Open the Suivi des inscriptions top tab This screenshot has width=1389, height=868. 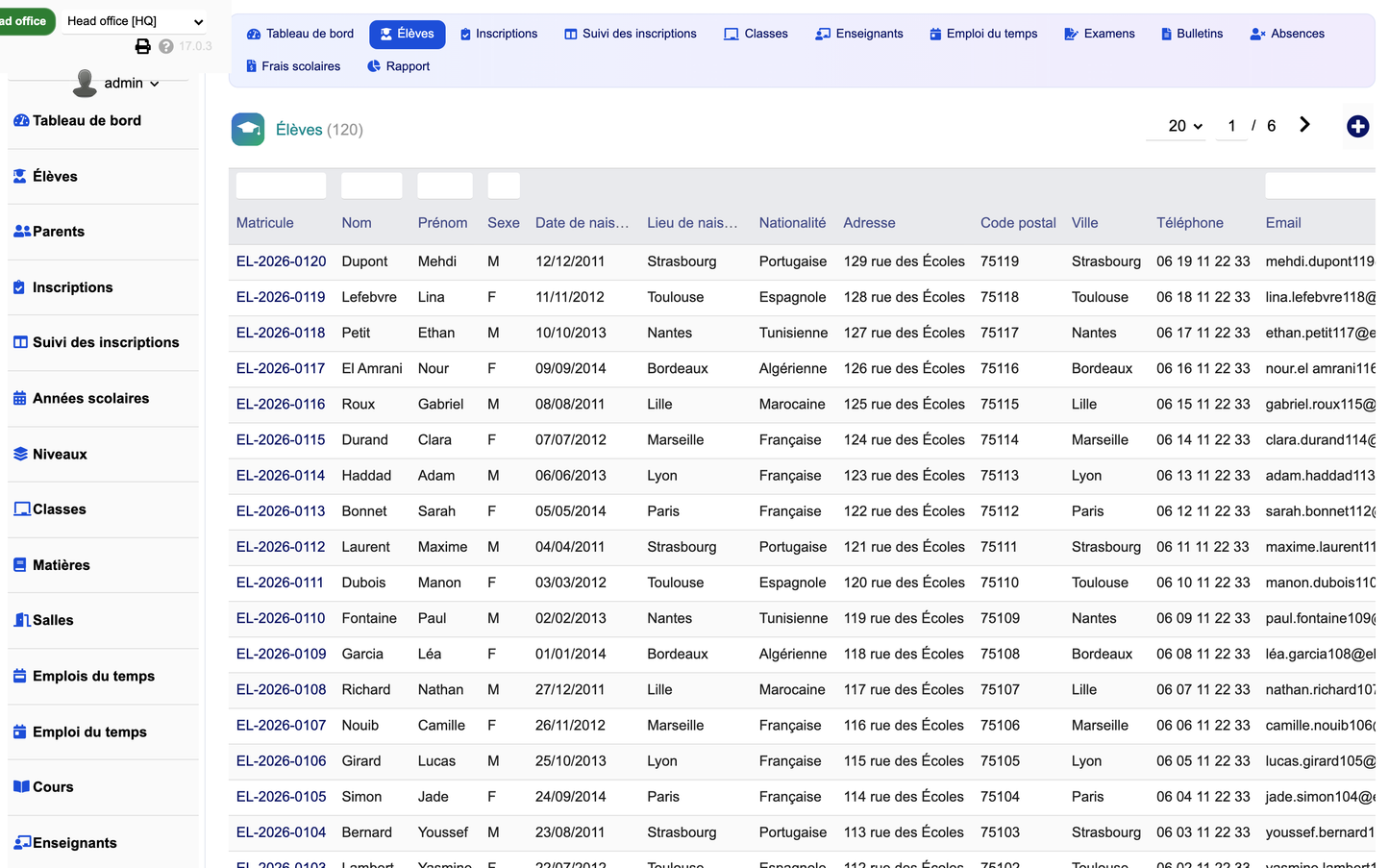click(x=630, y=34)
